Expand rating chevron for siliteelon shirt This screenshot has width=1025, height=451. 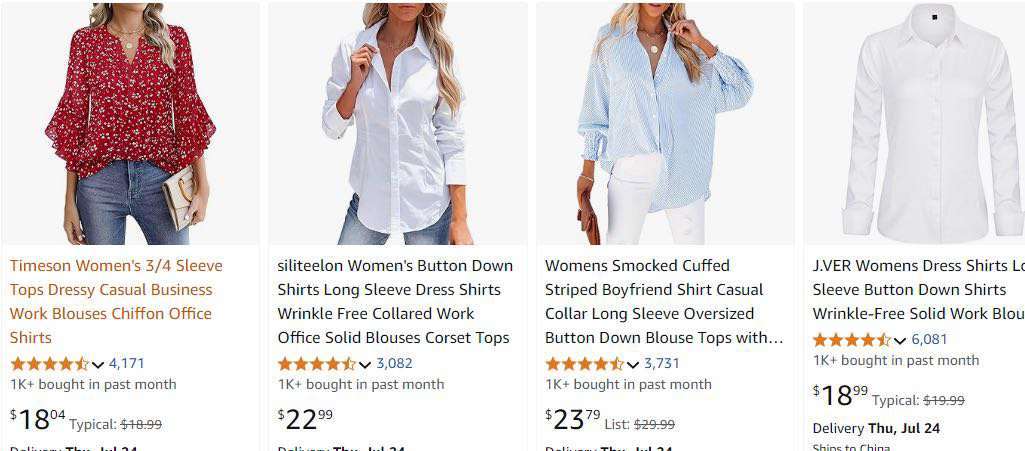point(365,364)
